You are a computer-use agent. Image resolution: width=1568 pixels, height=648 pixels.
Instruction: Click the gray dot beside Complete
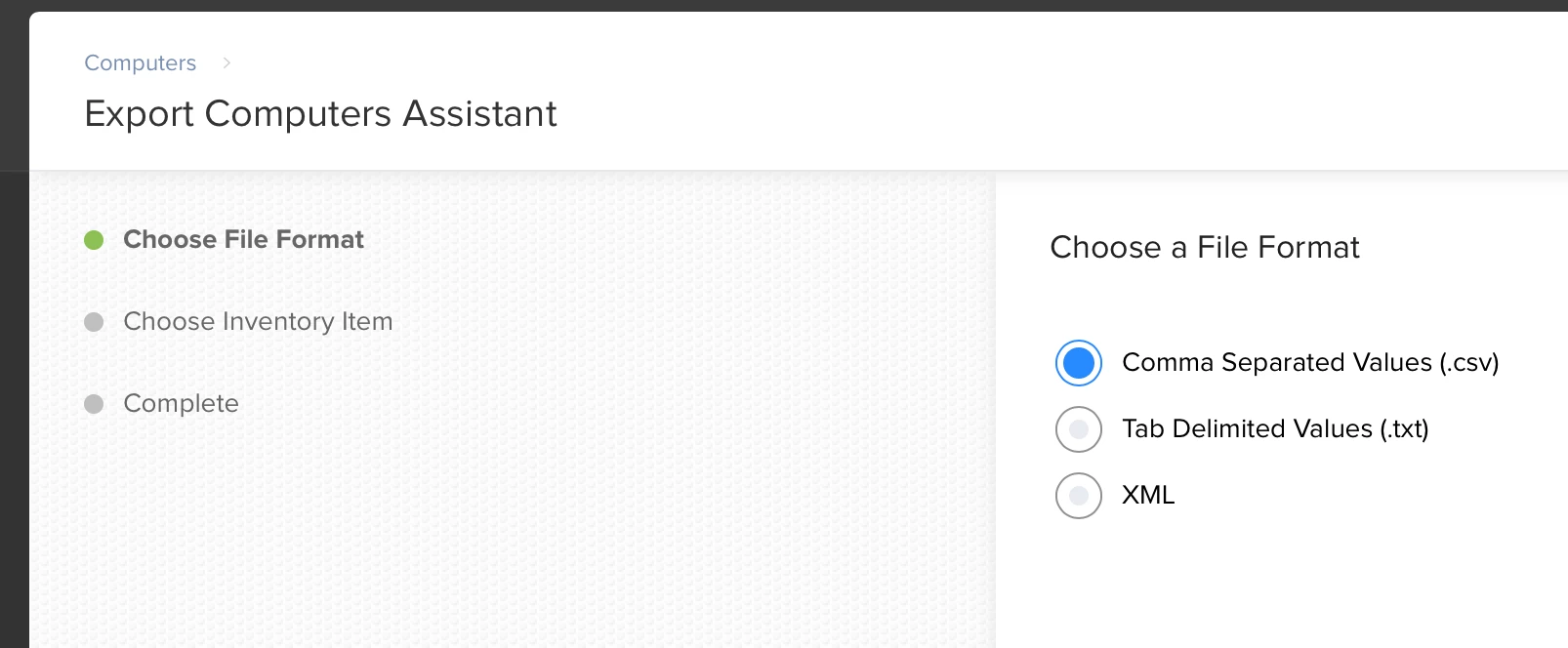coord(94,404)
